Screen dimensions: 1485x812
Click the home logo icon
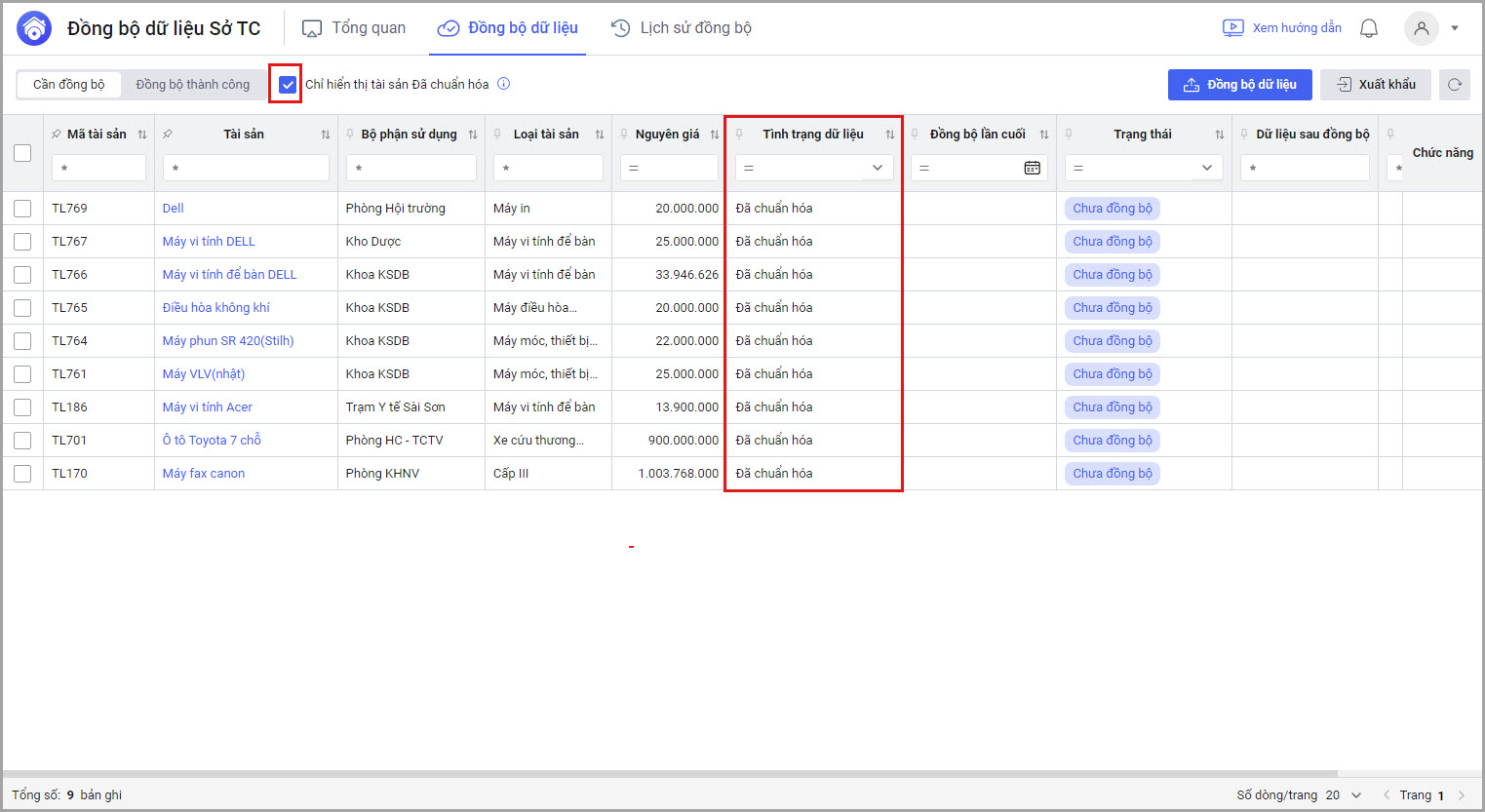point(34,28)
